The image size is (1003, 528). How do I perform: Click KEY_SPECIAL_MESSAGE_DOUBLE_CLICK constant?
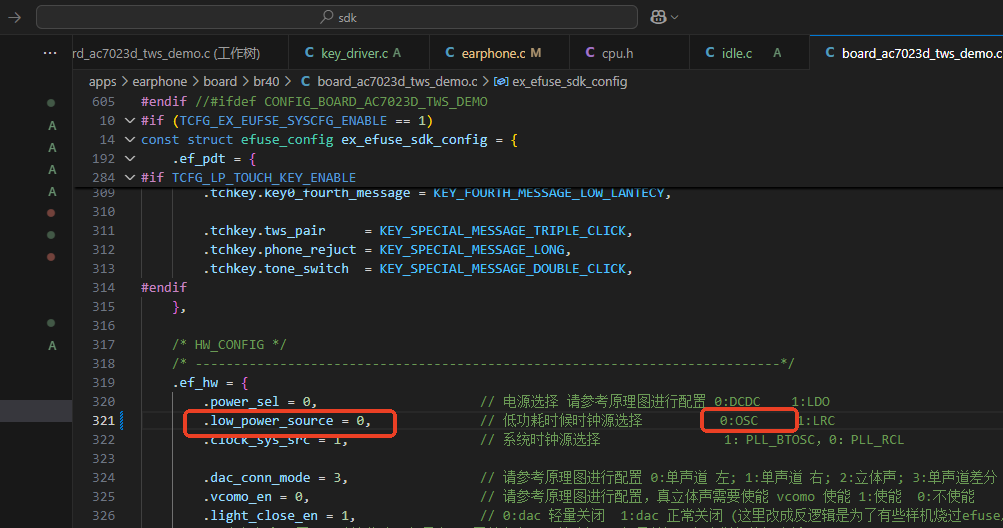[502, 269]
